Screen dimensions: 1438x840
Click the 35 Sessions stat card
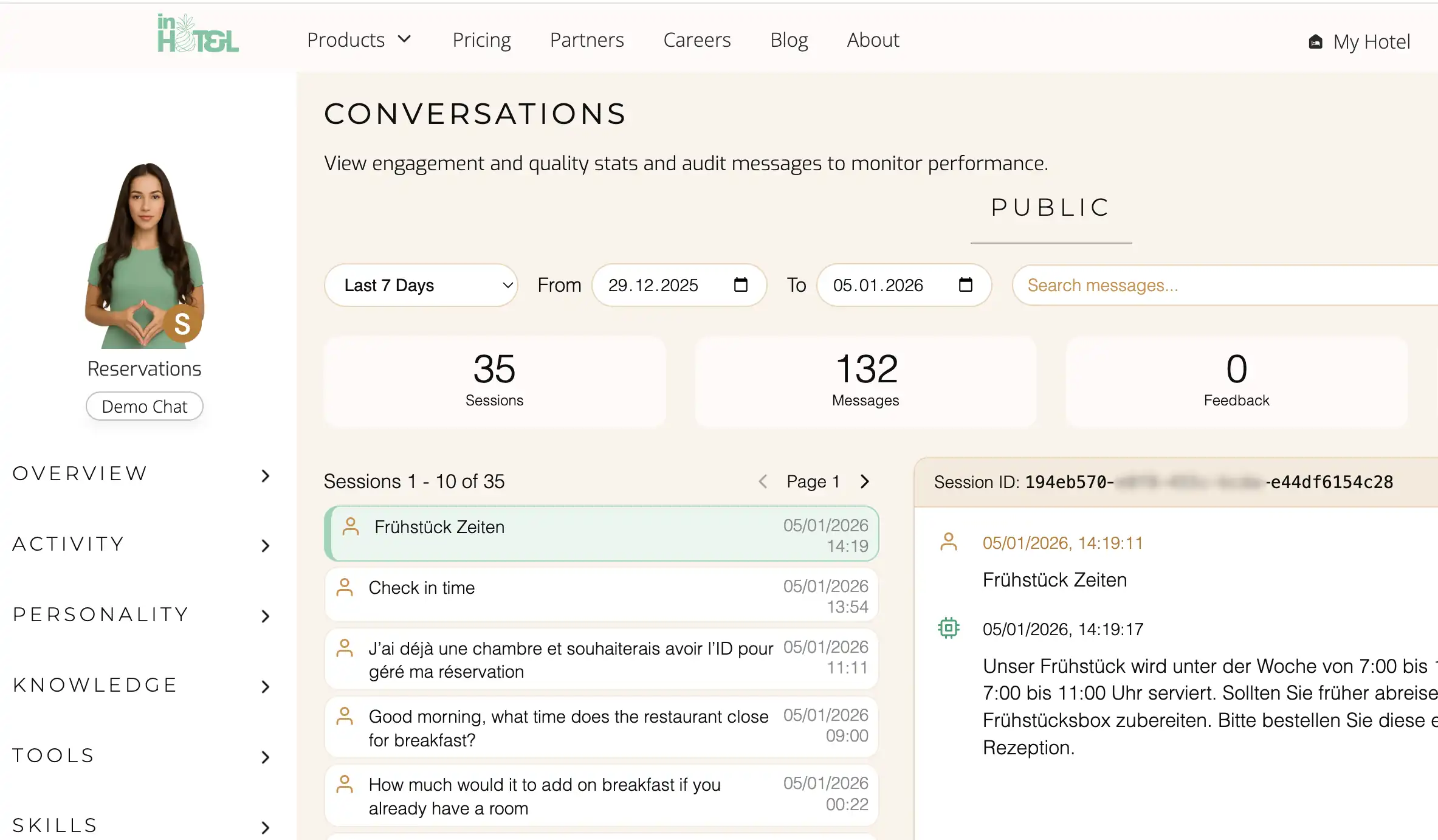(495, 382)
